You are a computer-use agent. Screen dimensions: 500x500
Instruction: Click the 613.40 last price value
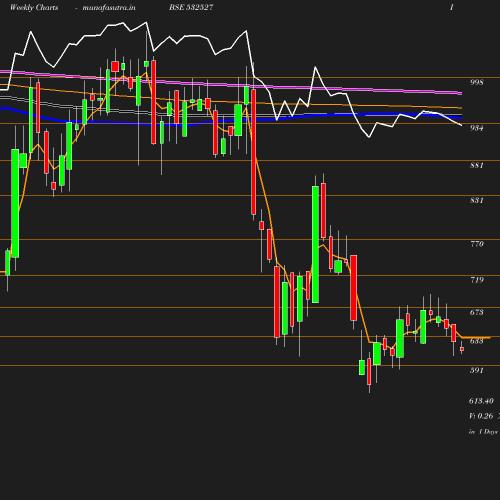click(x=481, y=401)
